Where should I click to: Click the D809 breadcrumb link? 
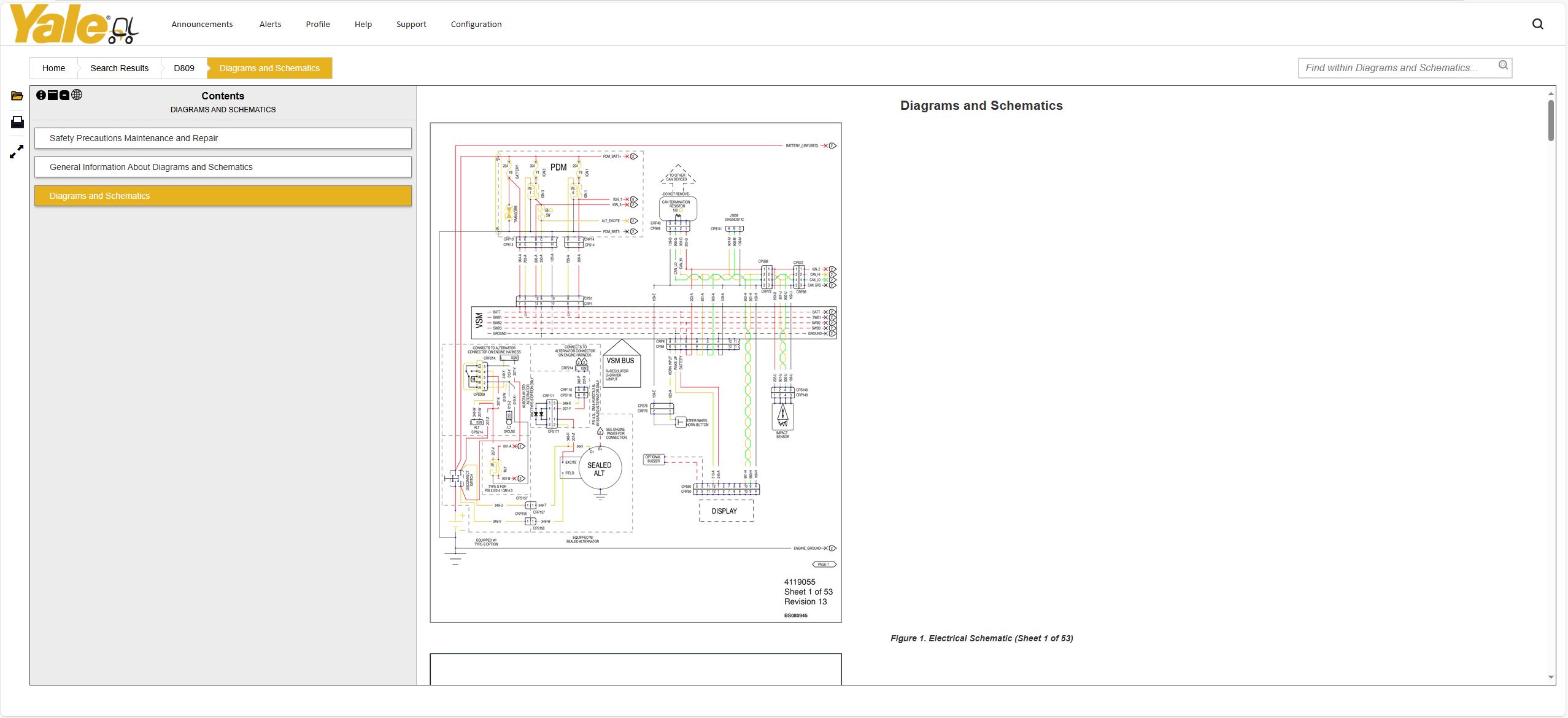183,68
